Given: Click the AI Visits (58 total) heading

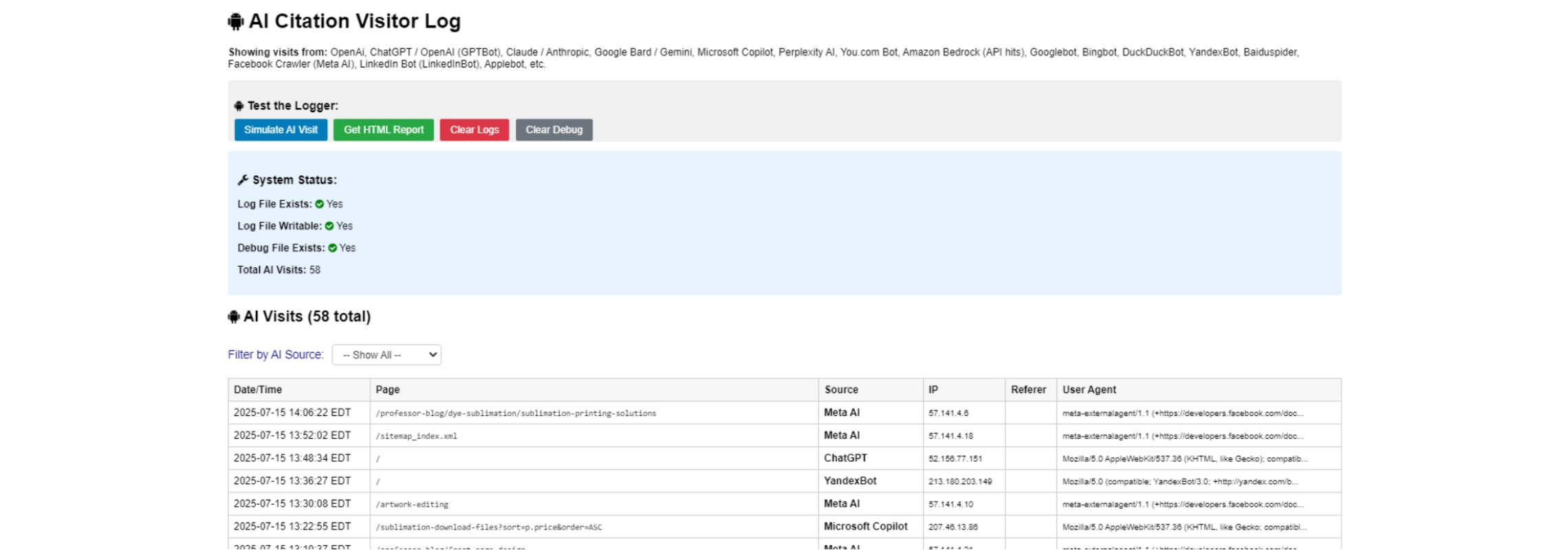Looking at the screenshot, I should tap(307, 316).
